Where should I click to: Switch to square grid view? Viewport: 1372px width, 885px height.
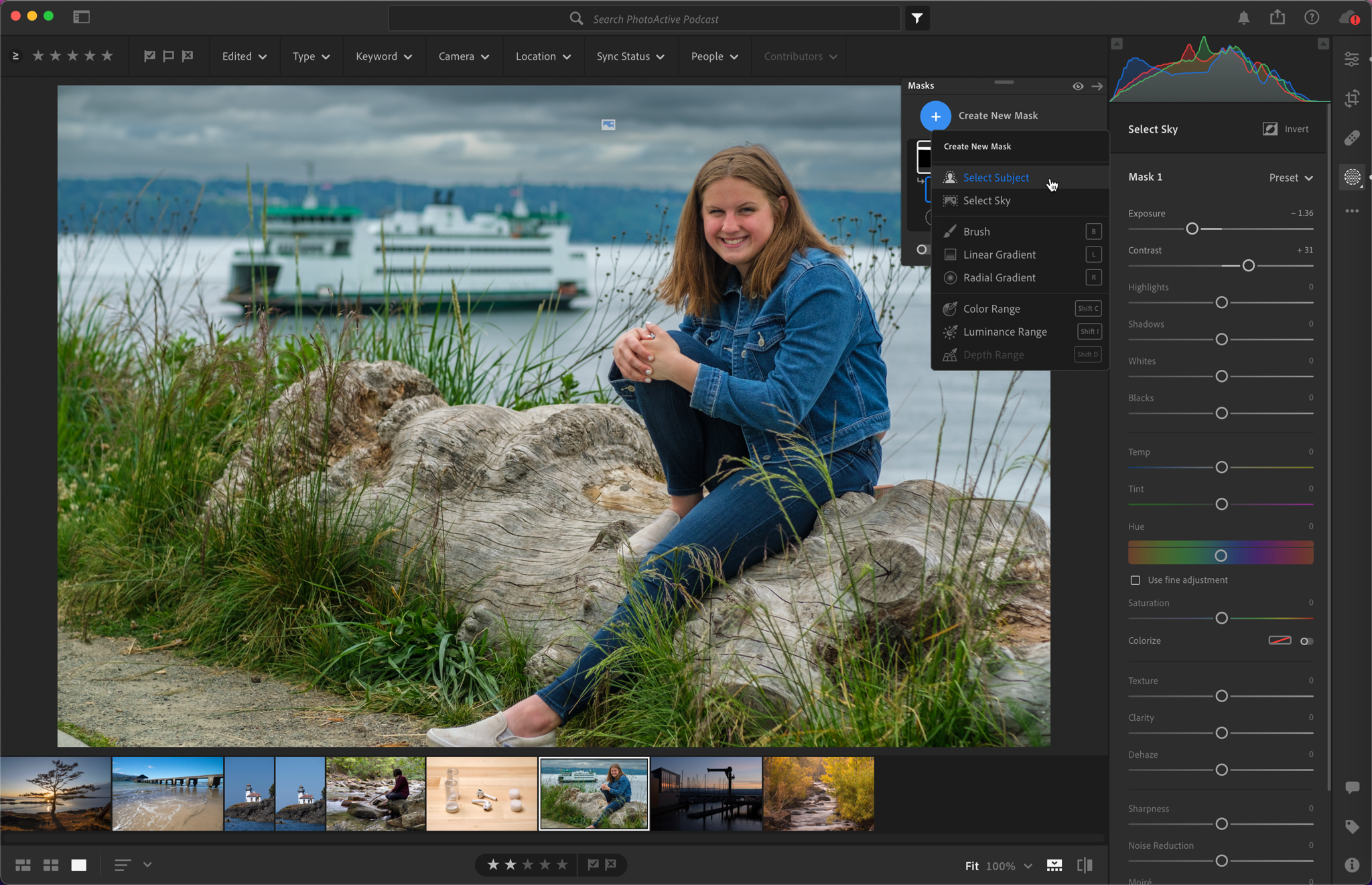coord(51,865)
